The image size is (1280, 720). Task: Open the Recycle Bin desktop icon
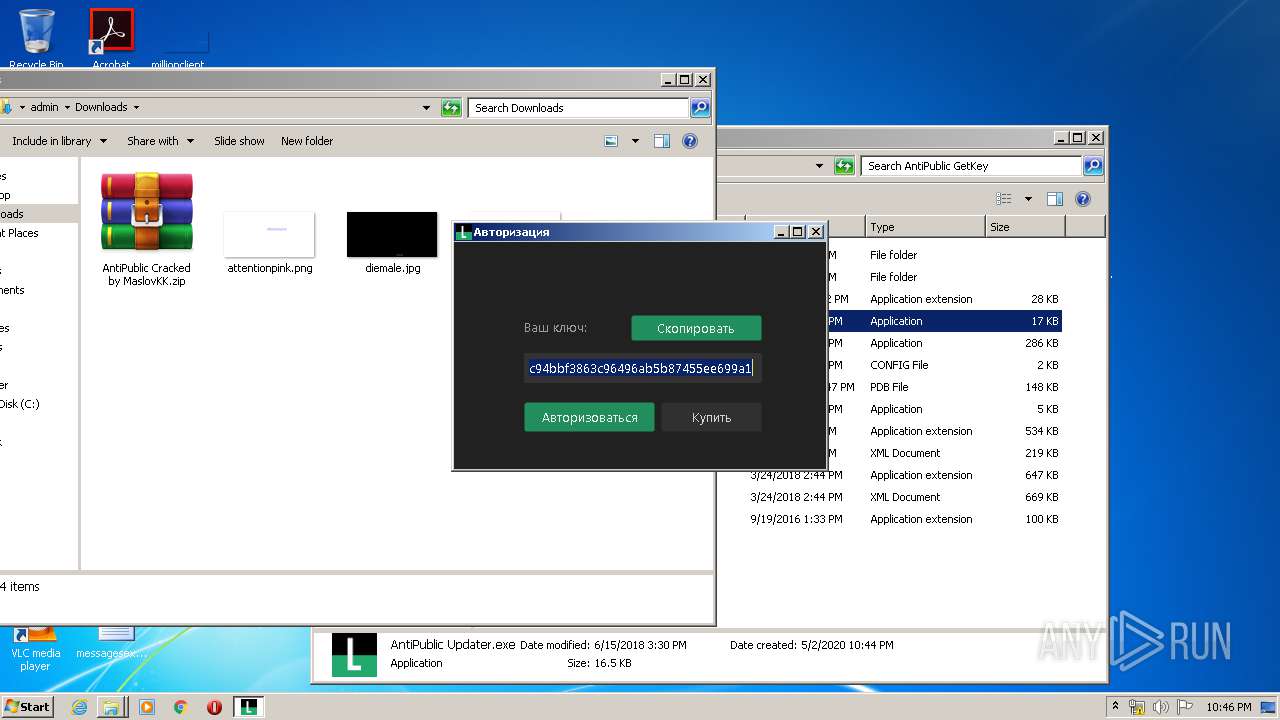click(x=36, y=38)
